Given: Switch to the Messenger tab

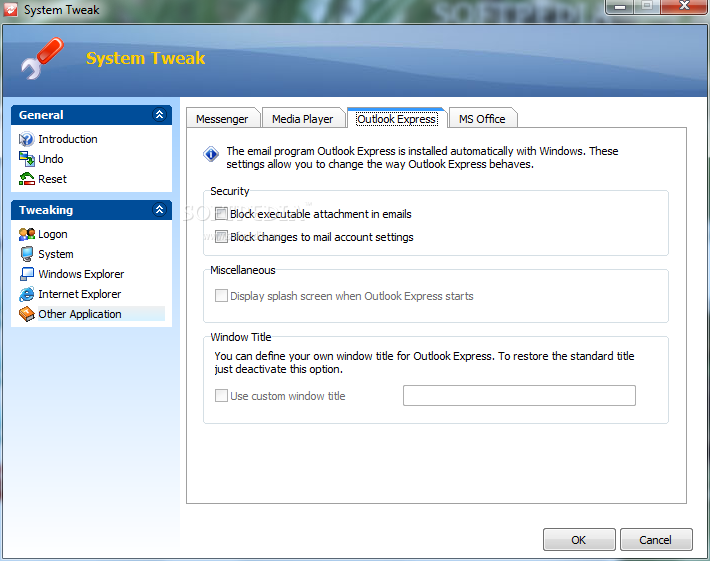Looking at the screenshot, I should pyautogui.click(x=222, y=119).
